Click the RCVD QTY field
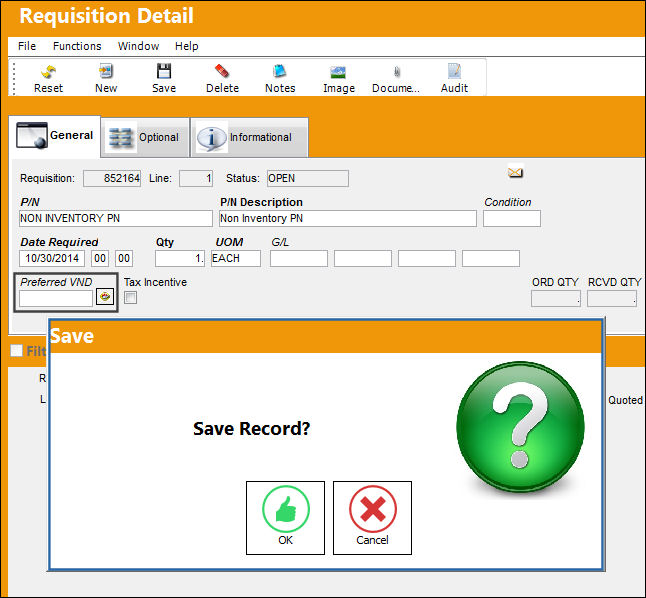 coord(612,298)
